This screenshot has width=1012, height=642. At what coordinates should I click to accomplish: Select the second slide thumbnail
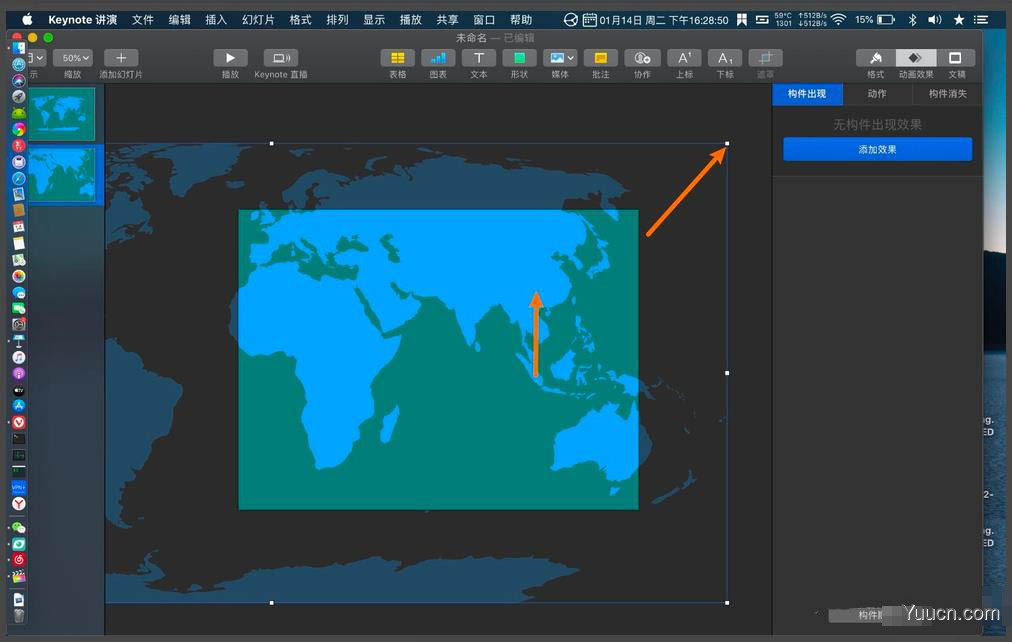[x=62, y=175]
